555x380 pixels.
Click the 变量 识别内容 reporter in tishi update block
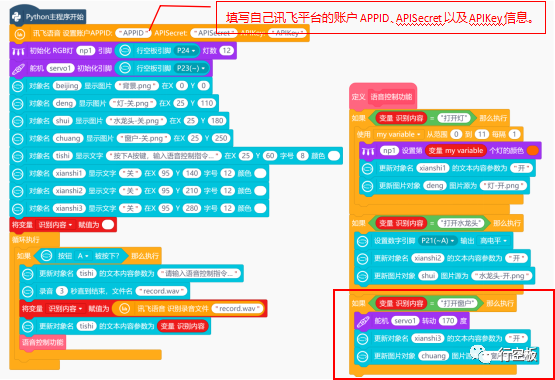pyautogui.click(x=183, y=326)
